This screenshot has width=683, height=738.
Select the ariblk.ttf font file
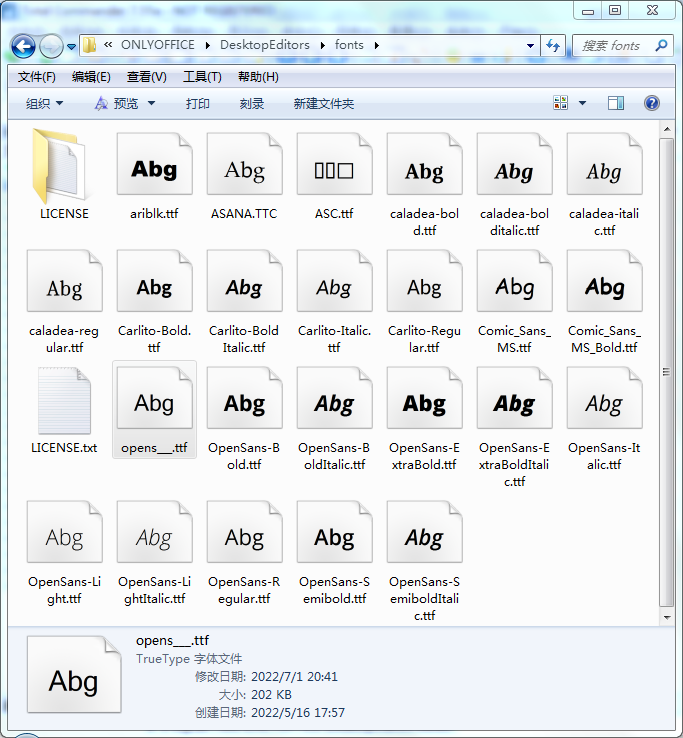pos(154,176)
